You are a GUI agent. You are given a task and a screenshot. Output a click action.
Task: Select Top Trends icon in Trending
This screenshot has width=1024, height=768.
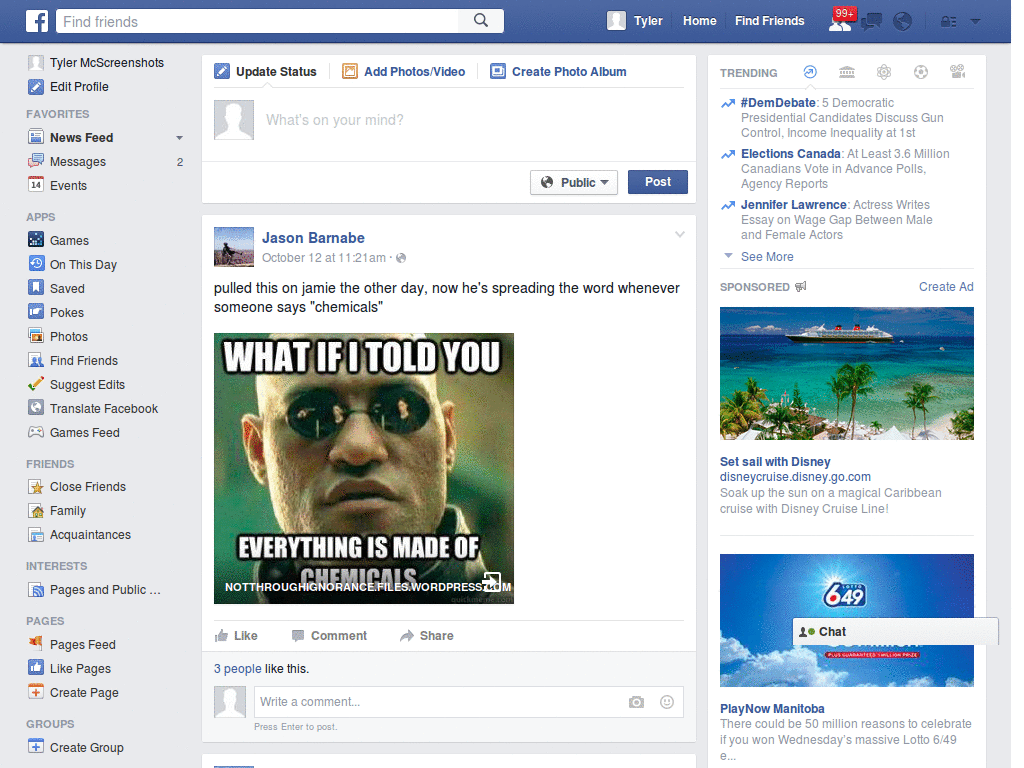[810, 72]
